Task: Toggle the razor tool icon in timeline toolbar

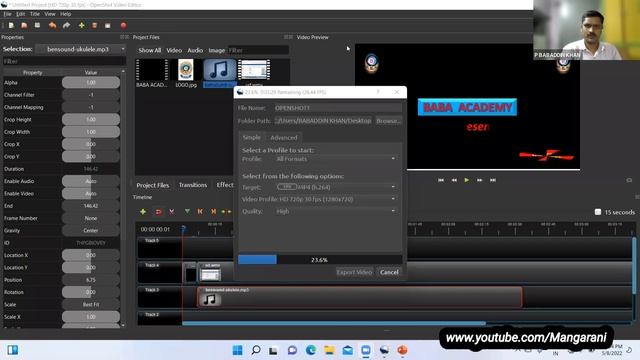Action: click(172, 211)
